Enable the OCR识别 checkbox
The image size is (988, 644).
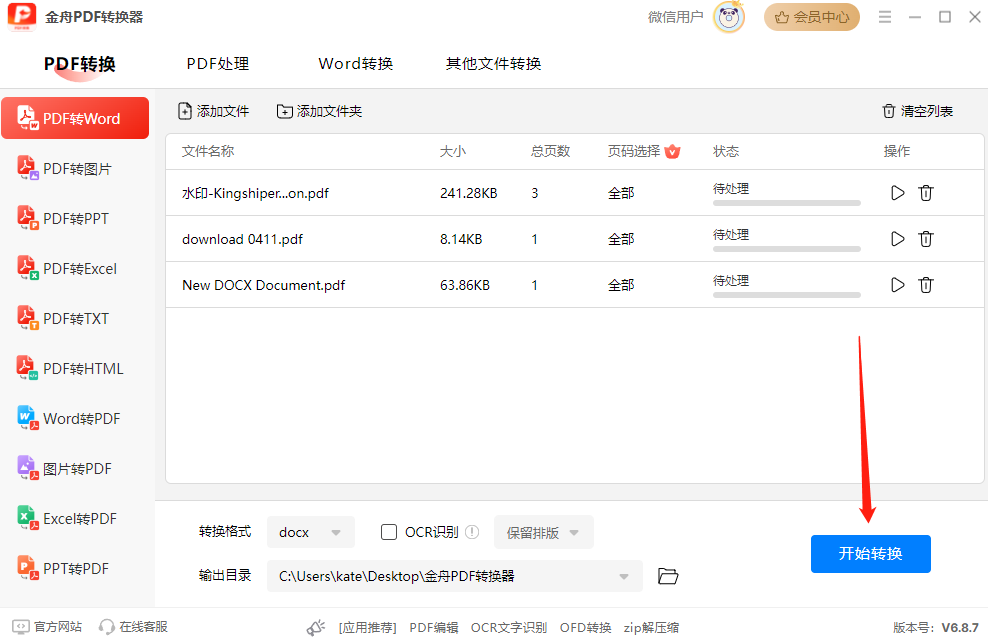[x=389, y=532]
